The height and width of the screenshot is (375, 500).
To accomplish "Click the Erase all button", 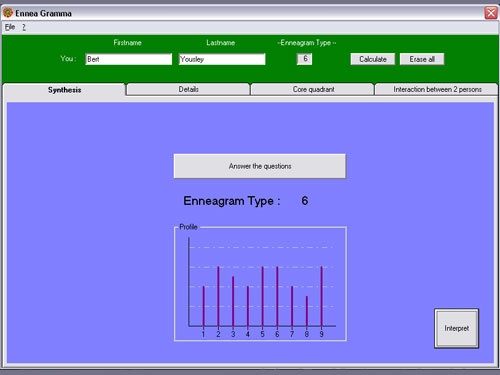I will point(422,59).
